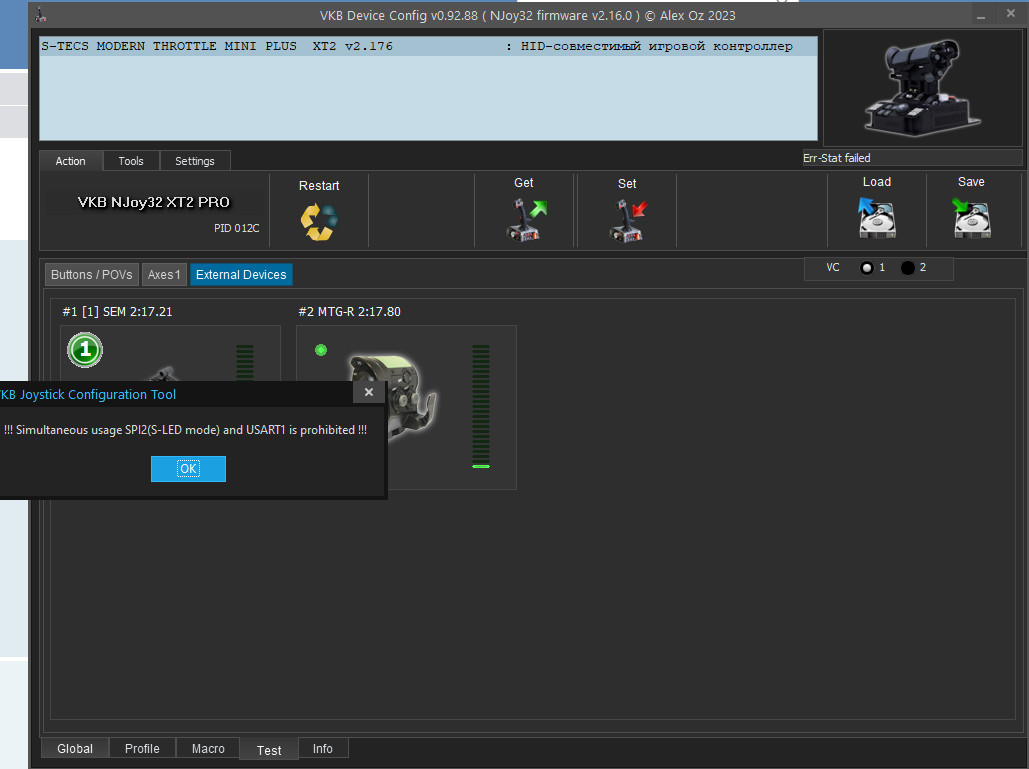Switch to the Axes1 tab
Viewport: 1029px width, 769px height.
click(x=164, y=274)
